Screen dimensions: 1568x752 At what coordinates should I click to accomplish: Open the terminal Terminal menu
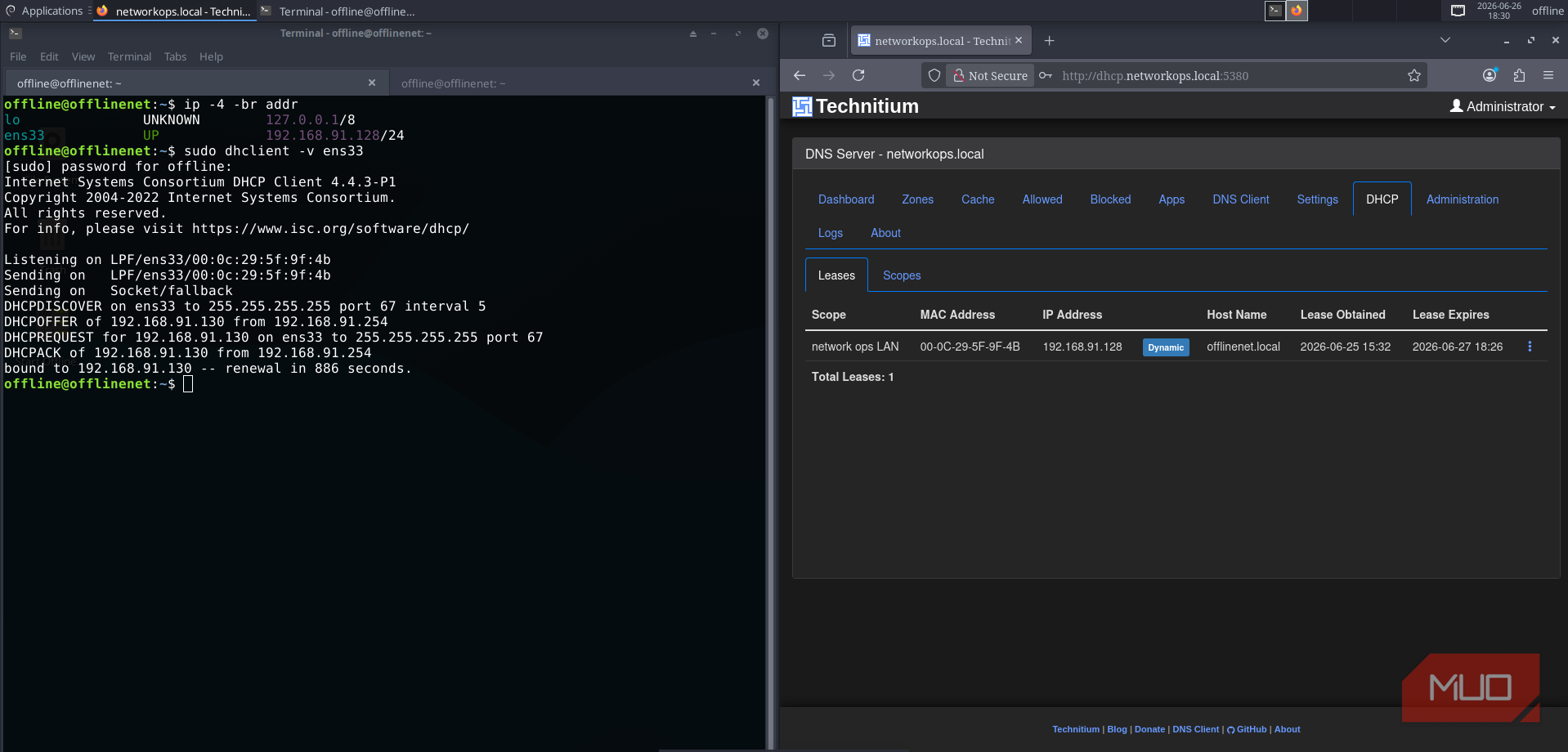tap(129, 56)
